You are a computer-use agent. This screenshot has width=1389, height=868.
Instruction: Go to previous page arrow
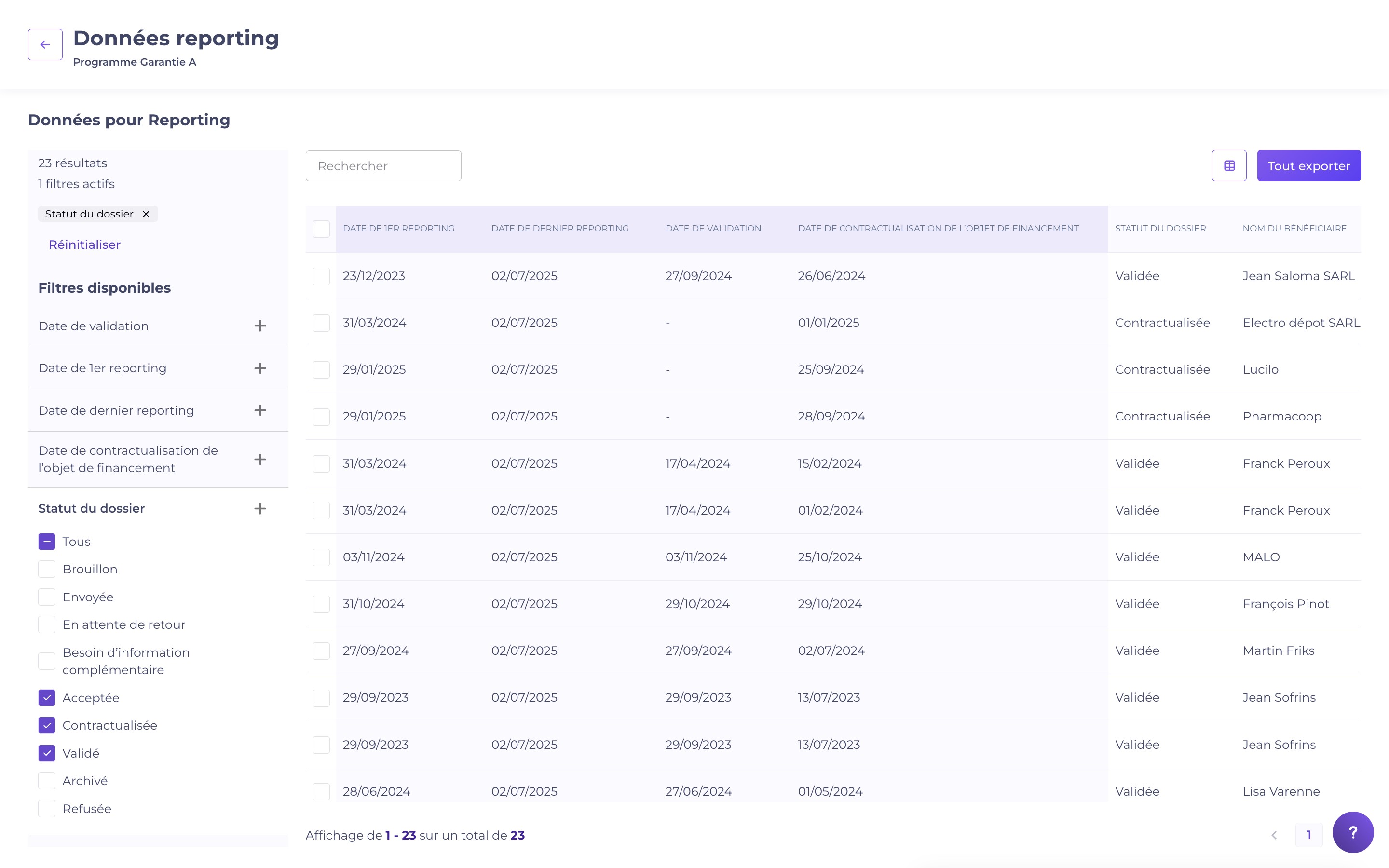[x=1274, y=835]
